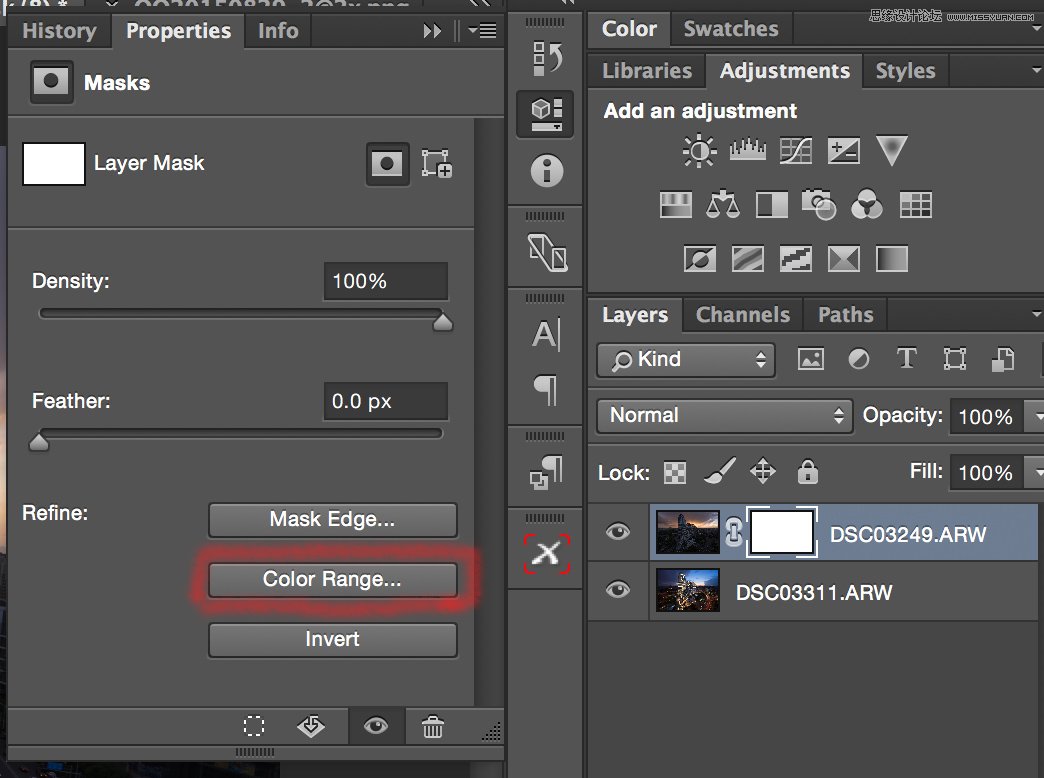Add a Selective Color adjustment
The height and width of the screenshot is (778, 1044).
point(844,258)
